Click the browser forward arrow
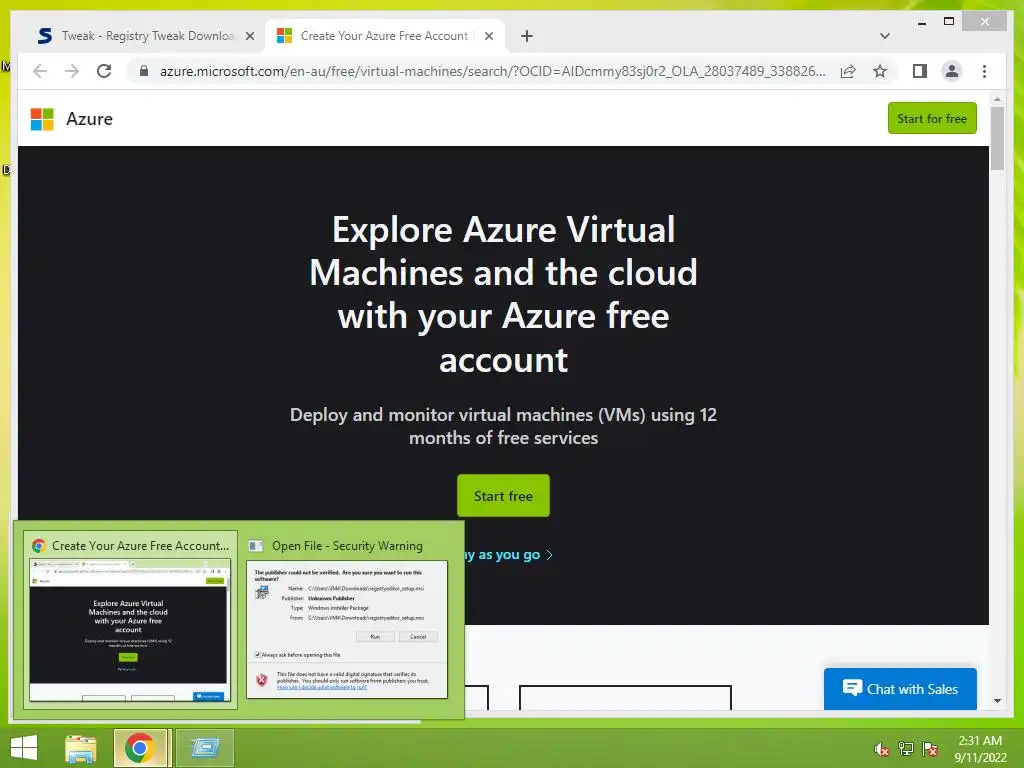Viewport: 1024px width, 768px height. click(x=72, y=71)
